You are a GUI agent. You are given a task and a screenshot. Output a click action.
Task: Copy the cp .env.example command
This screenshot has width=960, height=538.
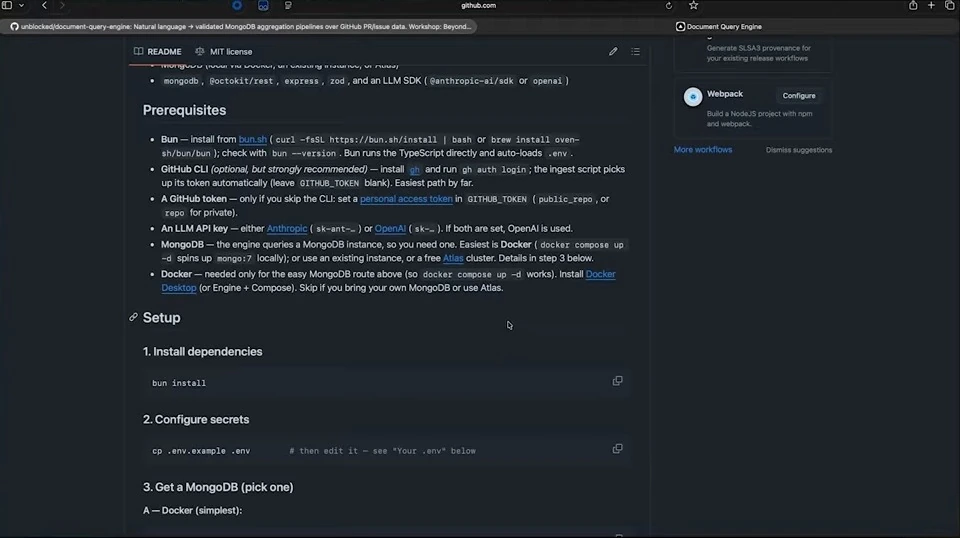coord(617,449)
